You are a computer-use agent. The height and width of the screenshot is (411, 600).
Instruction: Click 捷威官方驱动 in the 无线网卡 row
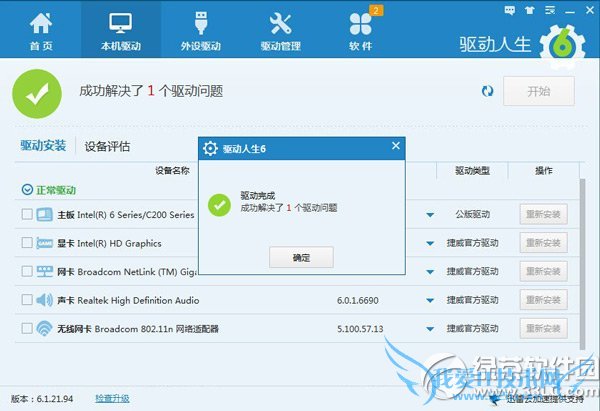[473, 328]
